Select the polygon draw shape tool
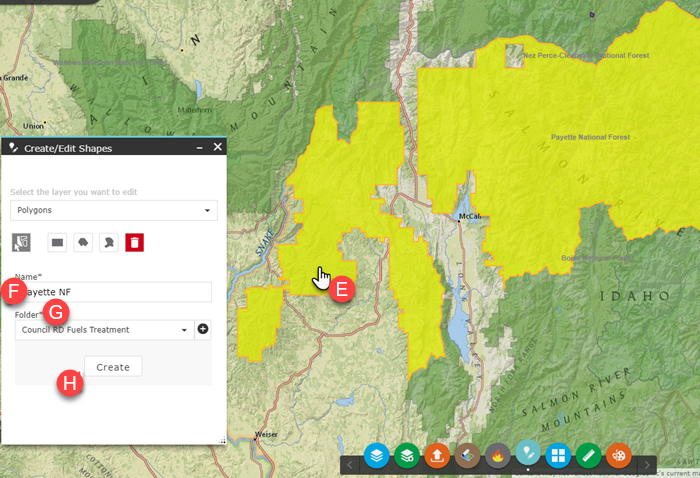The width and height of the screenshot is (700, 478). point(84,242)
